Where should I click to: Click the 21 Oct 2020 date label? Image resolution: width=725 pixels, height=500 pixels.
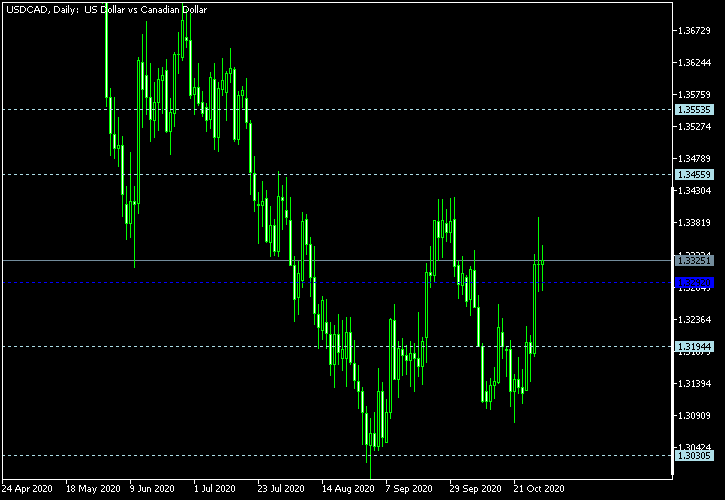click(539, 488)
